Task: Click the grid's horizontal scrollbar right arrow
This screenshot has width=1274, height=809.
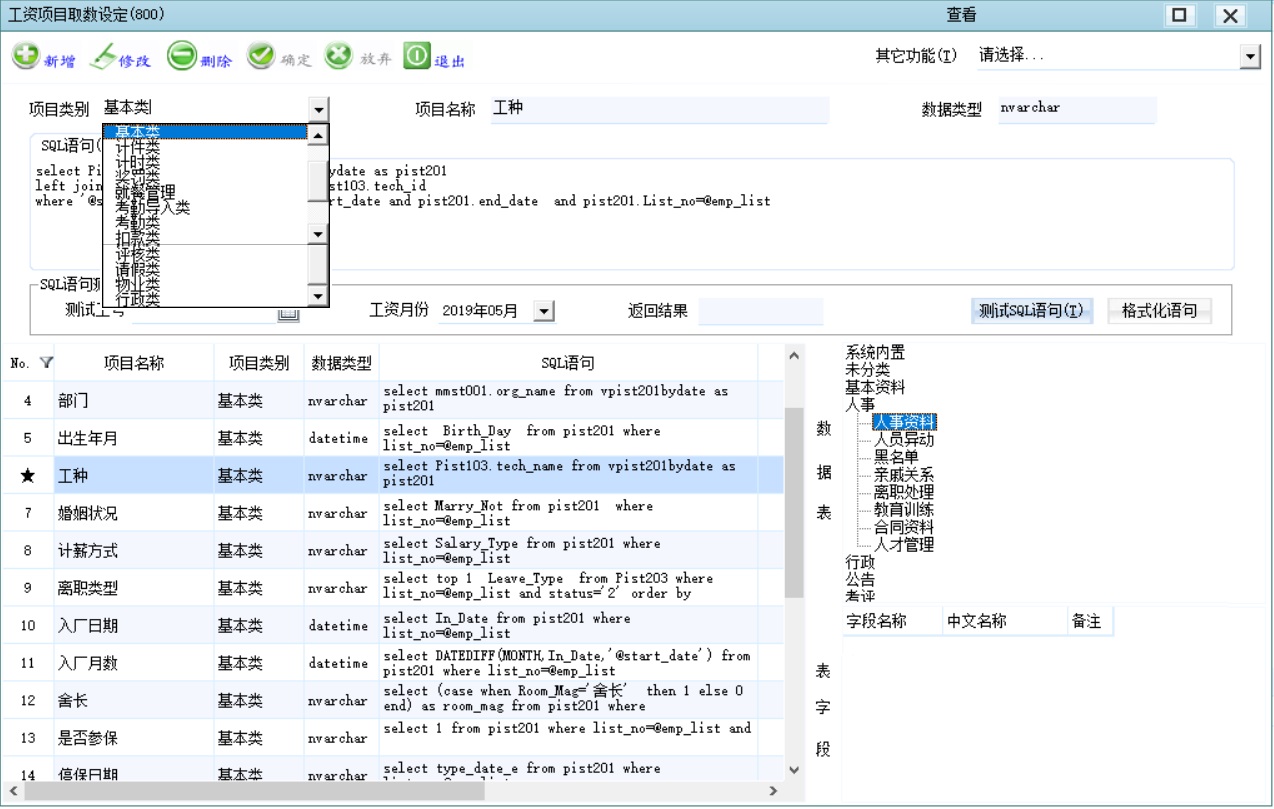Action: (773, 790)
